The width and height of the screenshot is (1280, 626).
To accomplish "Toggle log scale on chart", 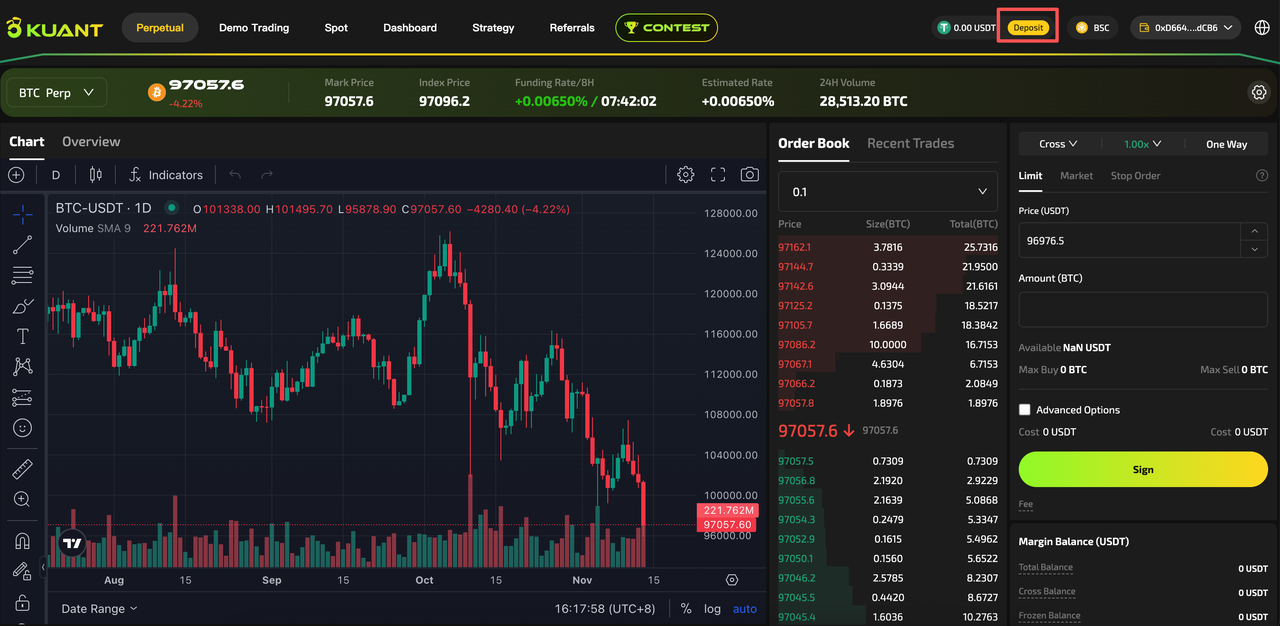I will point(712,608).
